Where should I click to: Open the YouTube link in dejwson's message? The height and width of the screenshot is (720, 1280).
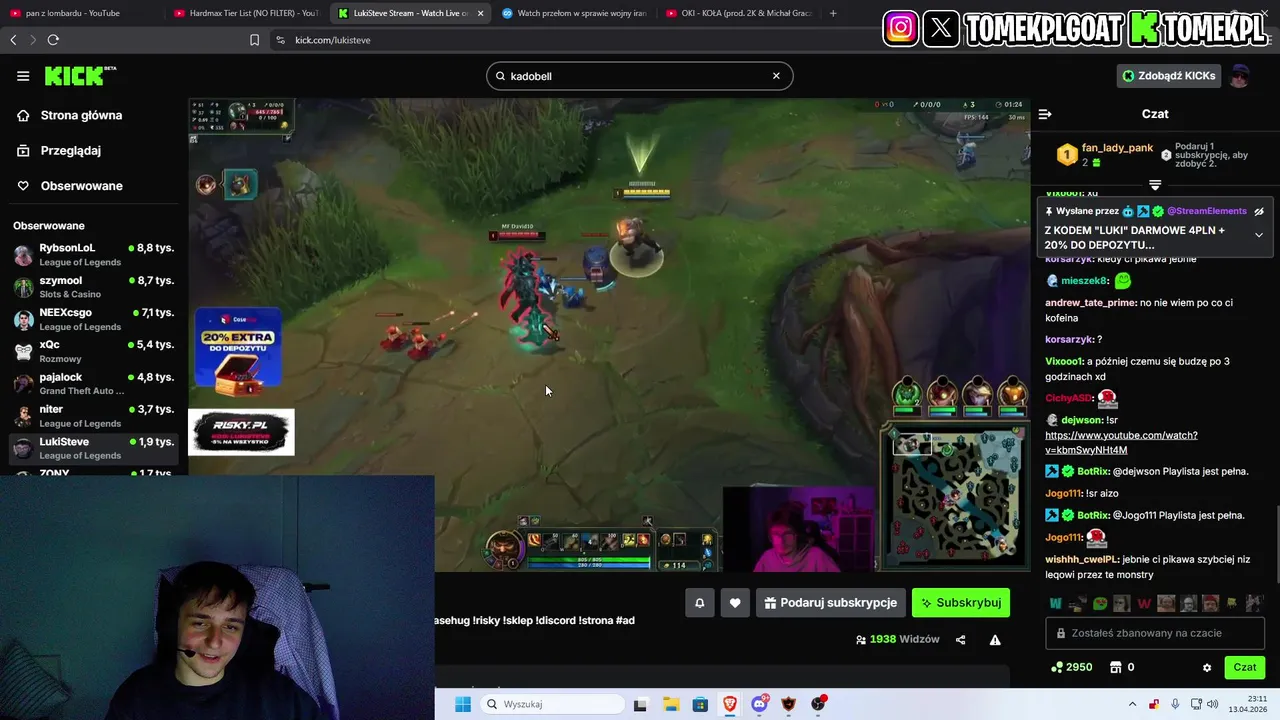pyautogui.click(x=1121, y=442)
